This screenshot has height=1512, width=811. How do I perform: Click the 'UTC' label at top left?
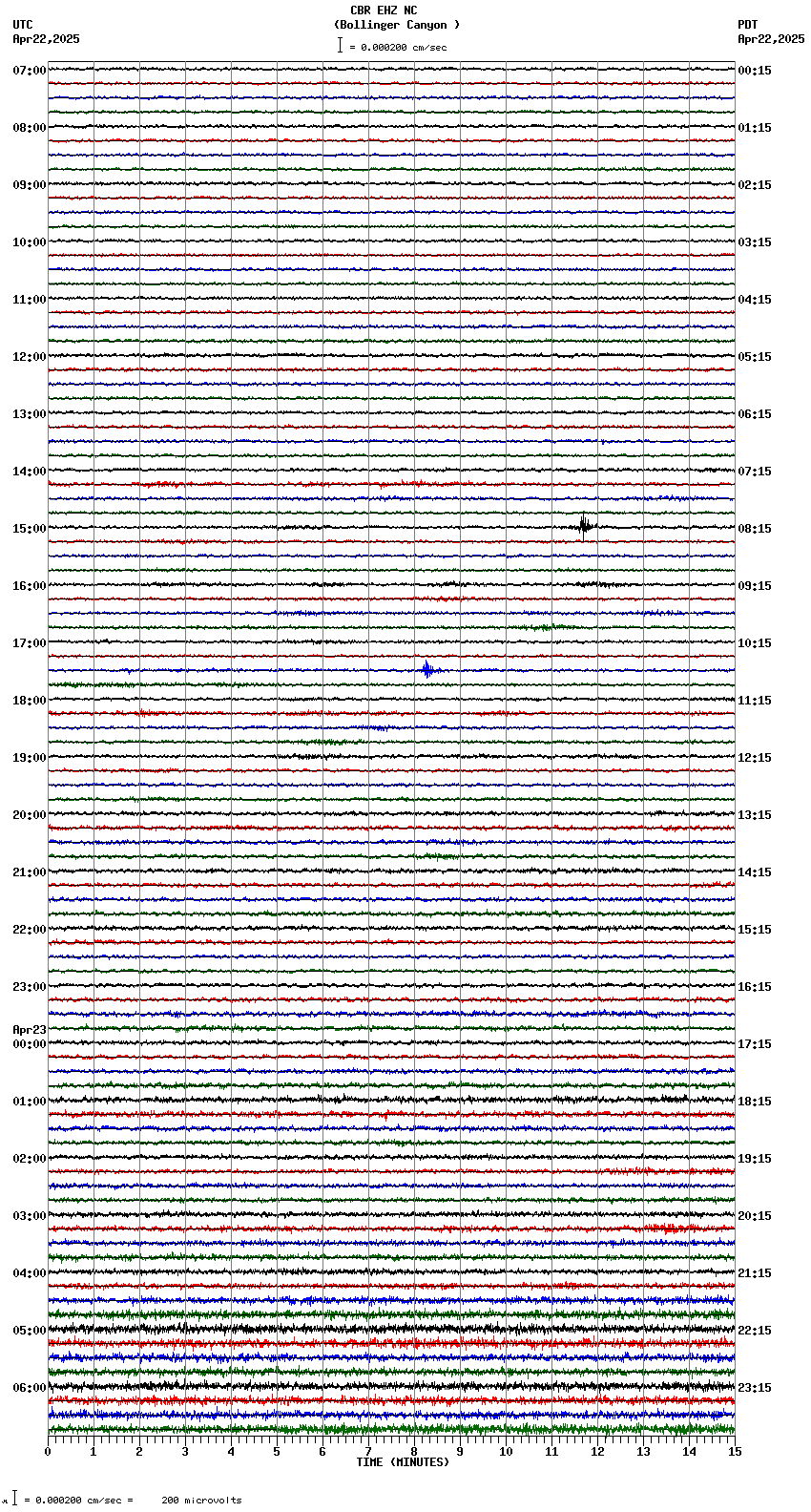point(23,25)
